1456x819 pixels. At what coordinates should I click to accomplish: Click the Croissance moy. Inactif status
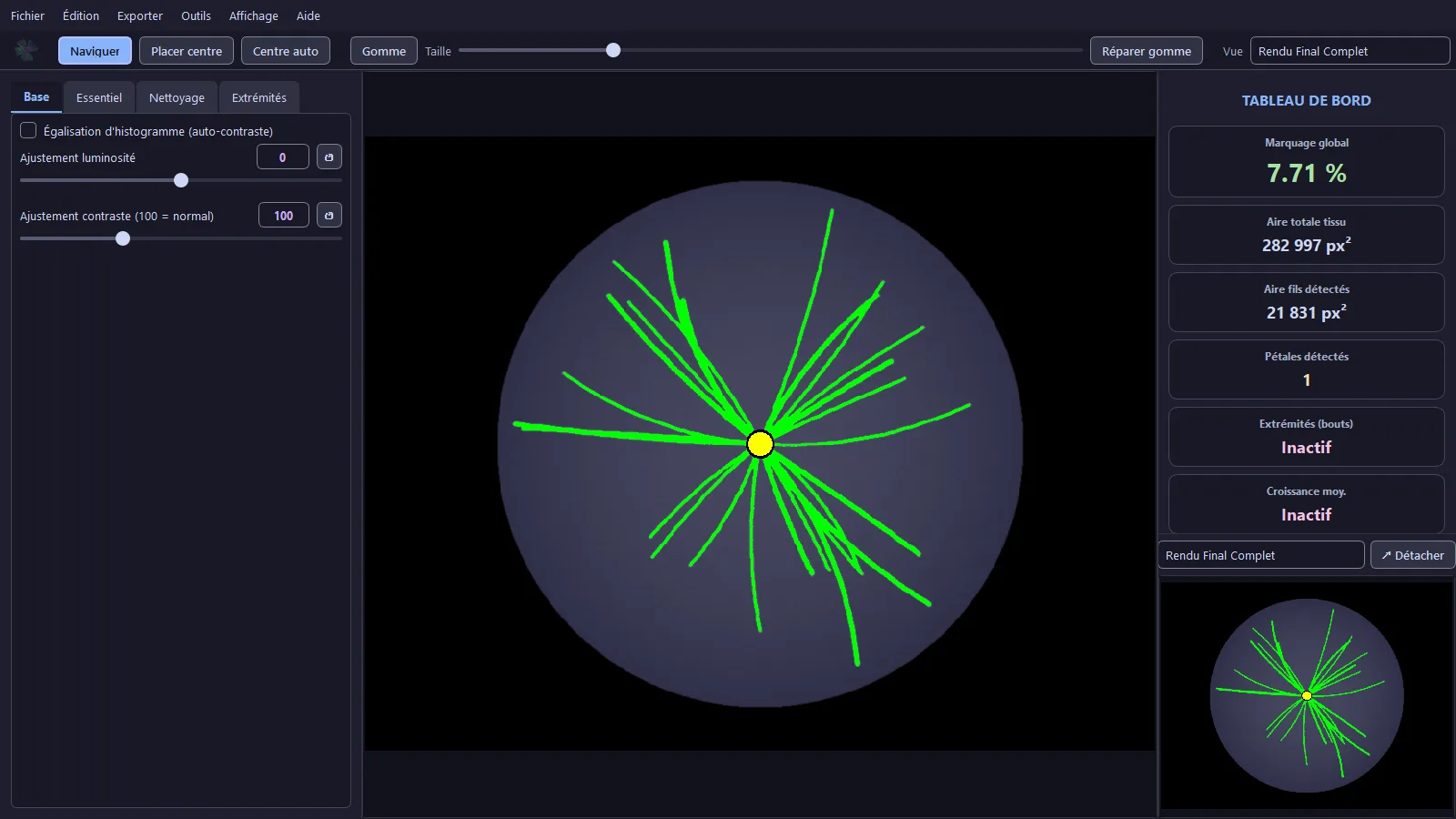[1307, 515]
